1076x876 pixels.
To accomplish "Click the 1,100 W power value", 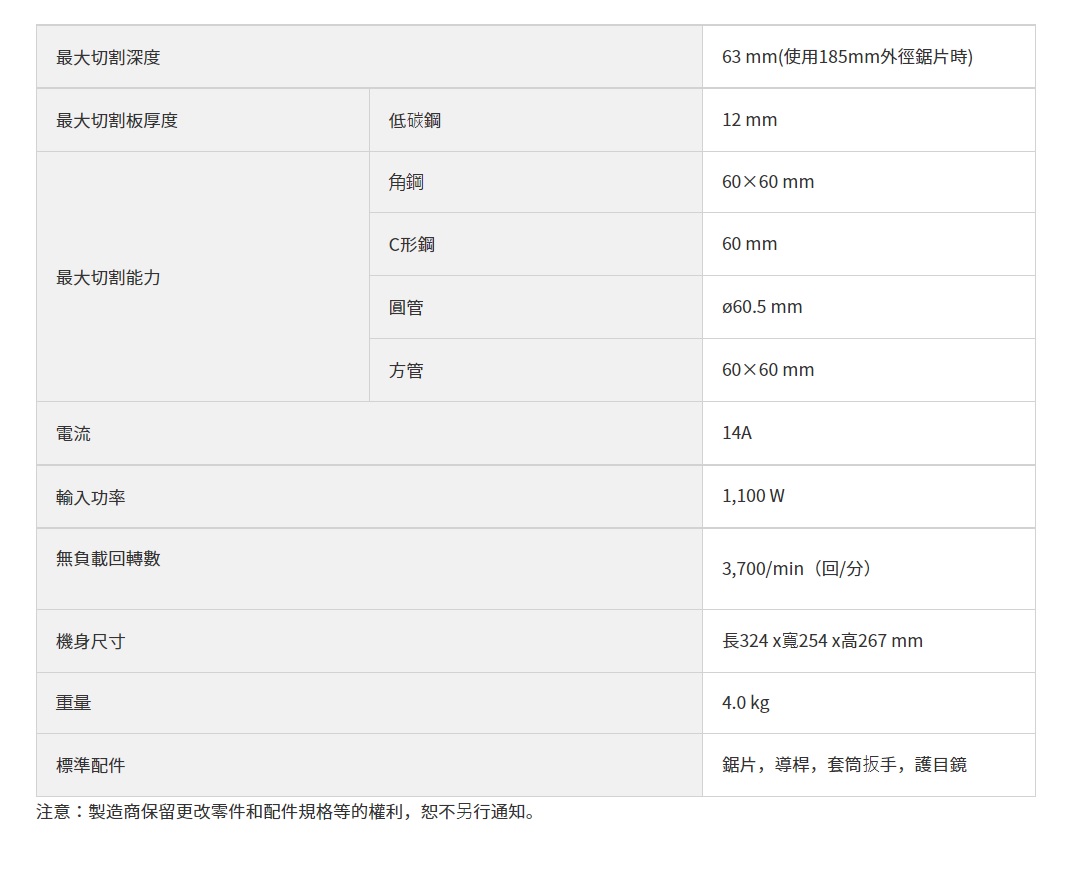I will click(753, 496).
